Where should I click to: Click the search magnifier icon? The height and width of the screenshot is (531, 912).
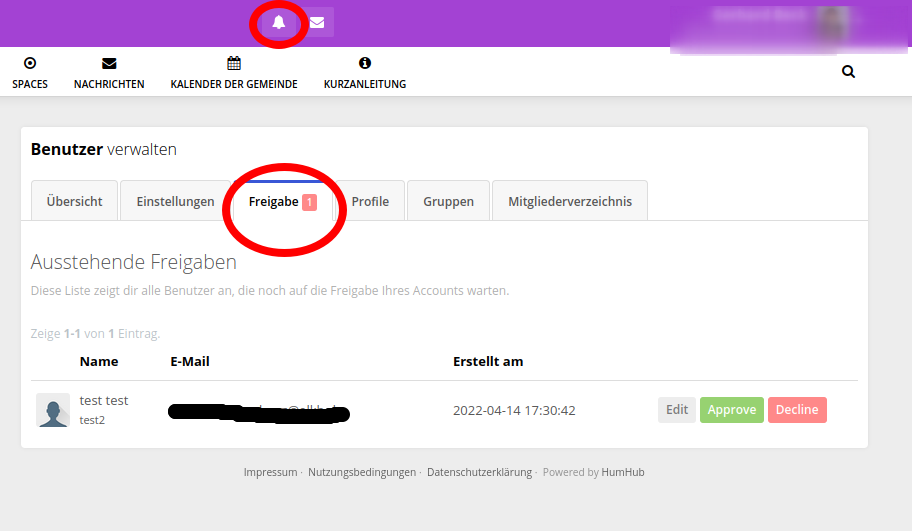(x=848, y=72)
